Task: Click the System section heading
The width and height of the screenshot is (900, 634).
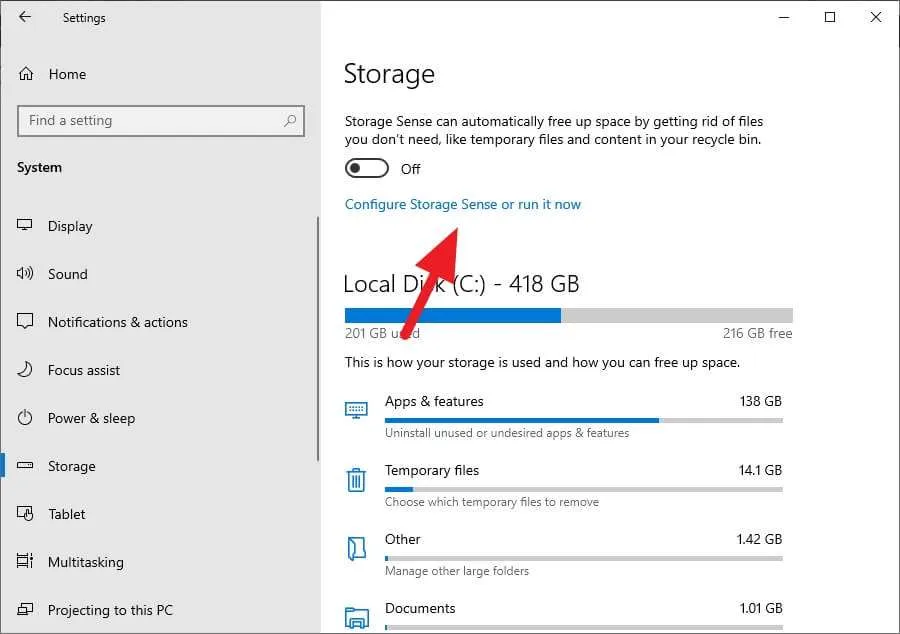Action: 39,167
